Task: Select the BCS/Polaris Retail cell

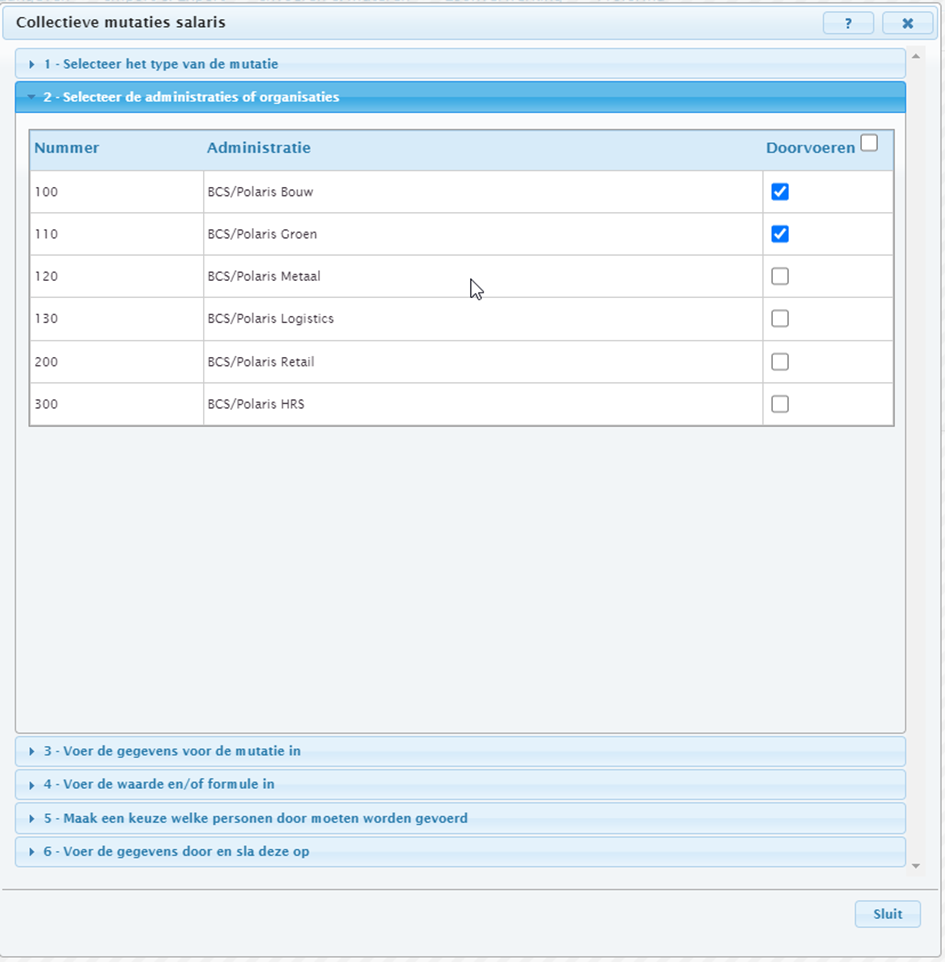Action: point(483,362)
